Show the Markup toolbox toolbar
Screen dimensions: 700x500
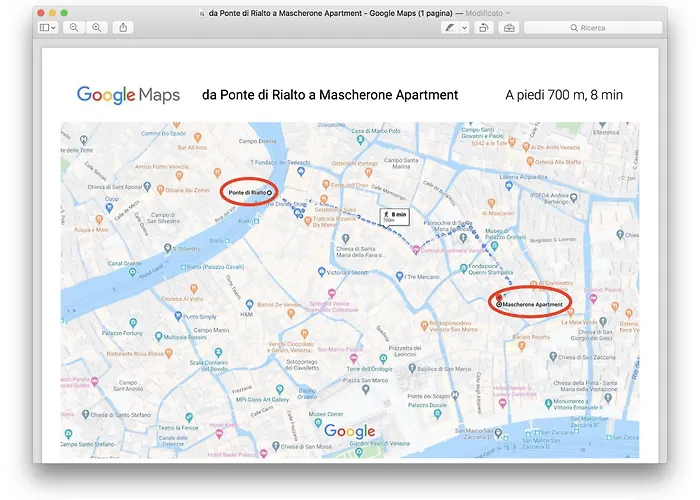pos(509,28)
